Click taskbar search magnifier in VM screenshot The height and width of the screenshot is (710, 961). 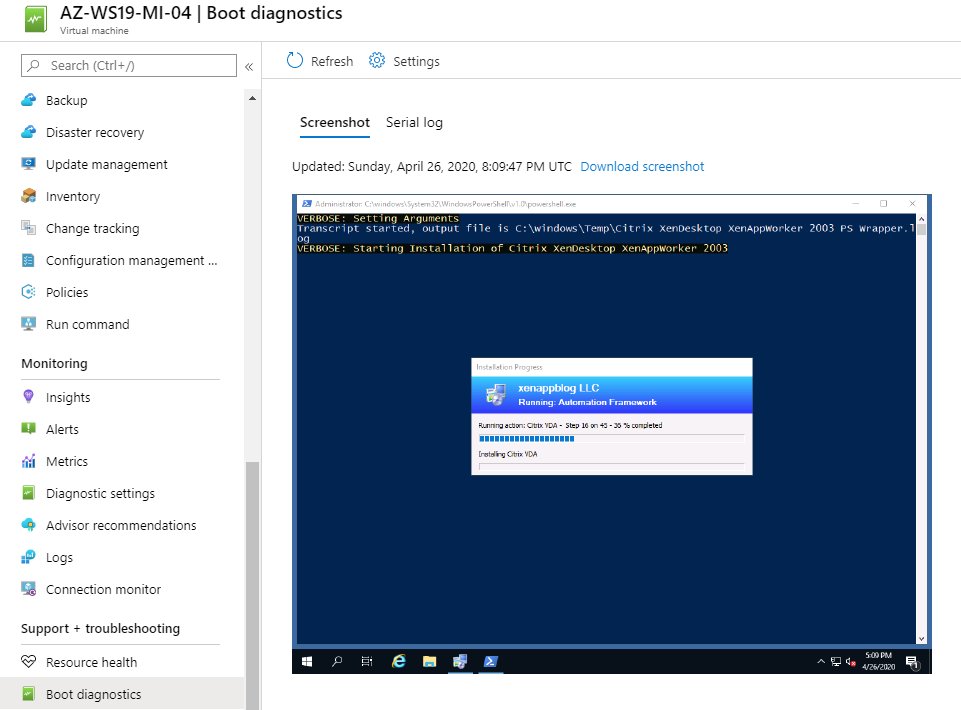336,662
